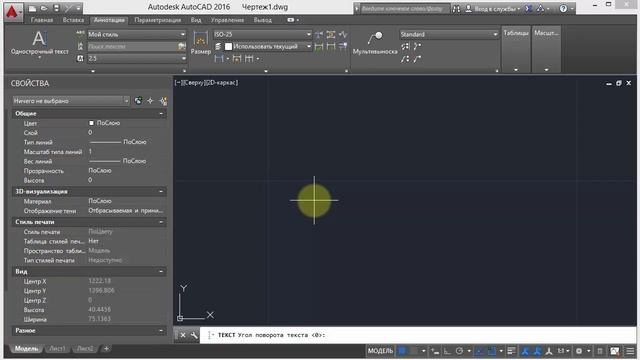This screenshot has height=360, width=640.
Task: Collapse the 3D-визуализация section
Action: point(161,191)
